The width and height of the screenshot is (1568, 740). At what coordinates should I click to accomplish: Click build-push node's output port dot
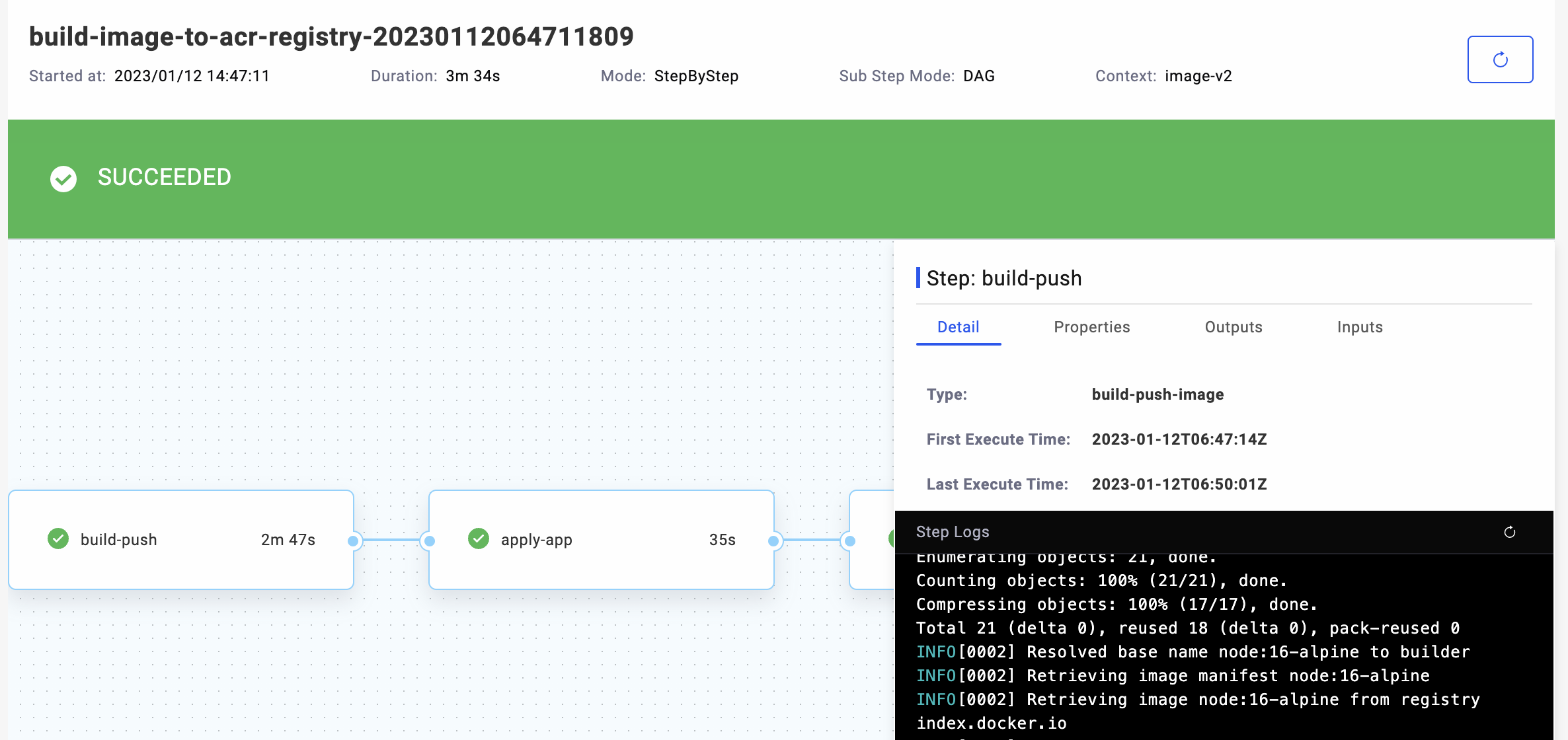(x=353, y=541)
